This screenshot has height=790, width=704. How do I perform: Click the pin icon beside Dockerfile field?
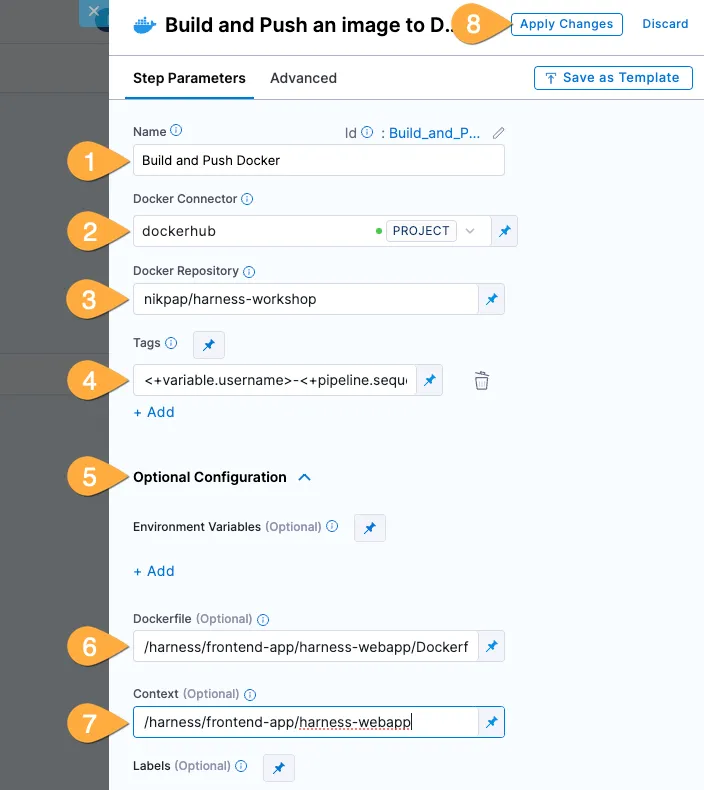coord(492,647)
